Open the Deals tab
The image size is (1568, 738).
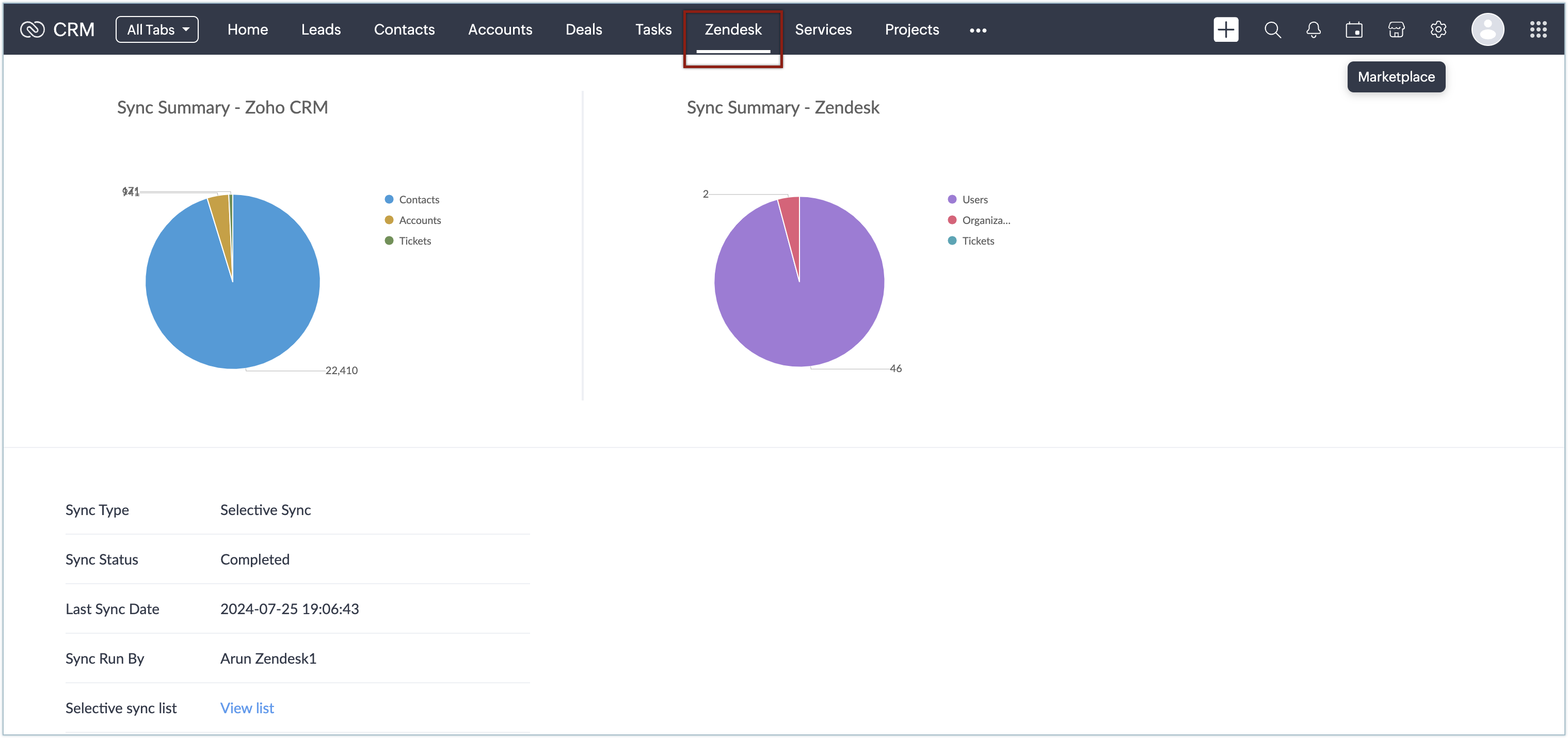tap(583, 29)
